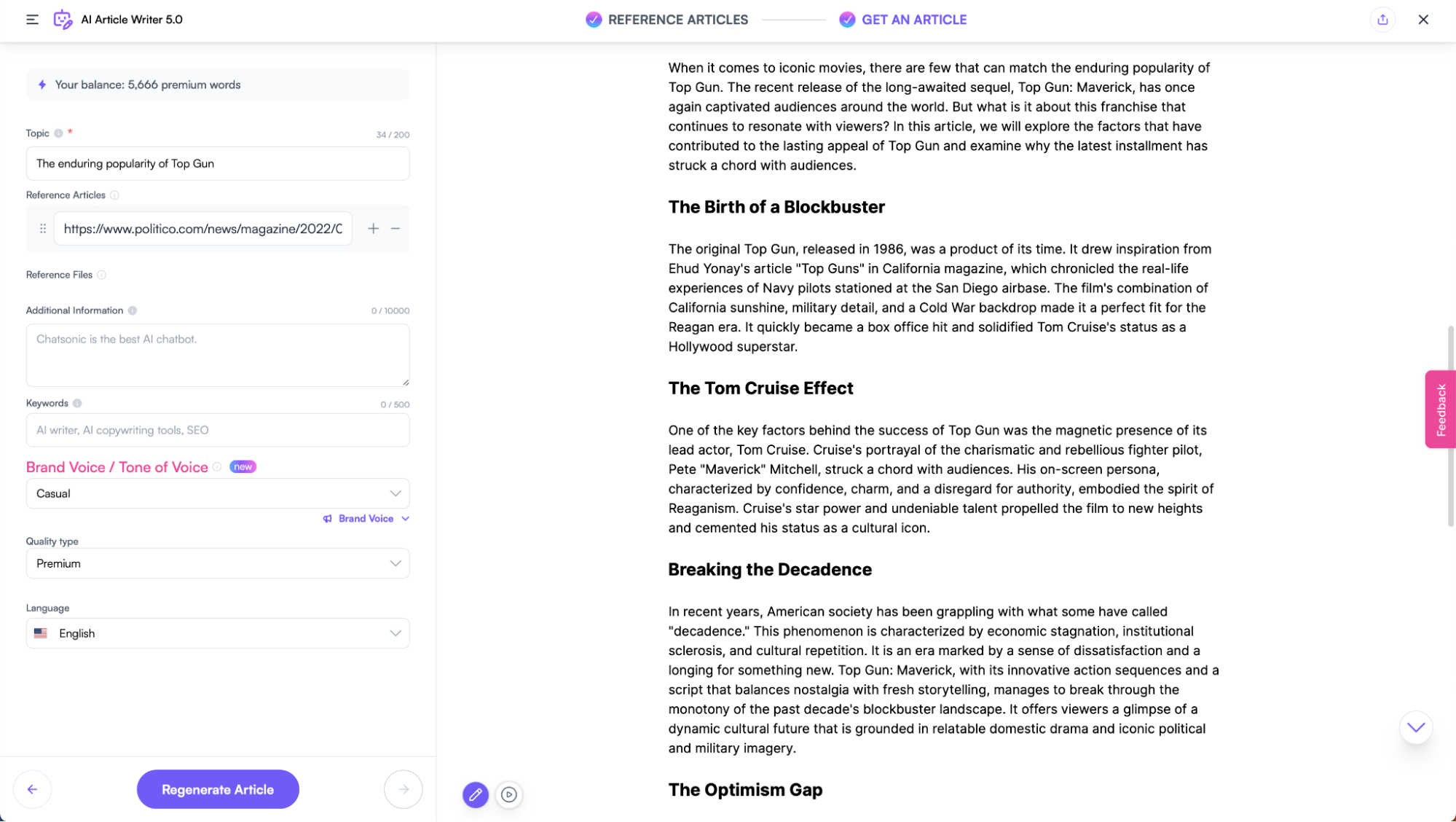Click the purple pencil edit icon
1456x822 pixels.
pyautogui.click(x=476, y=795)
